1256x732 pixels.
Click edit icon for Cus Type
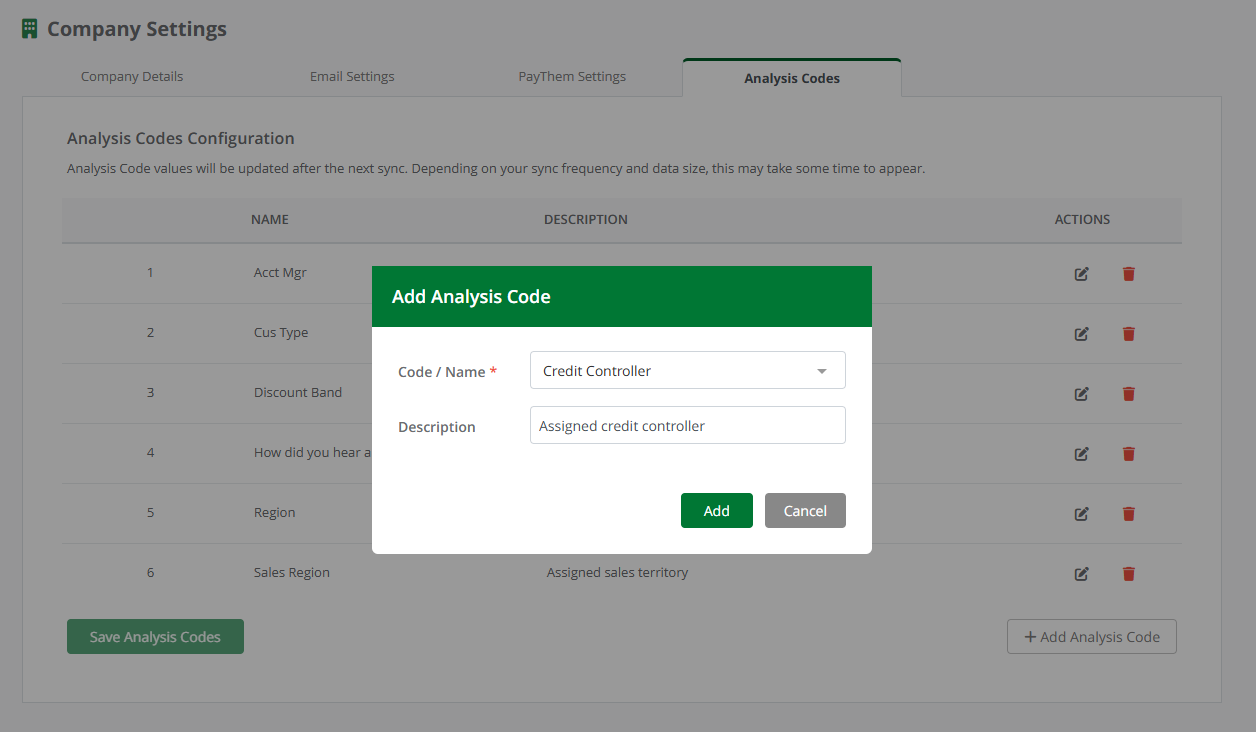1081,334
